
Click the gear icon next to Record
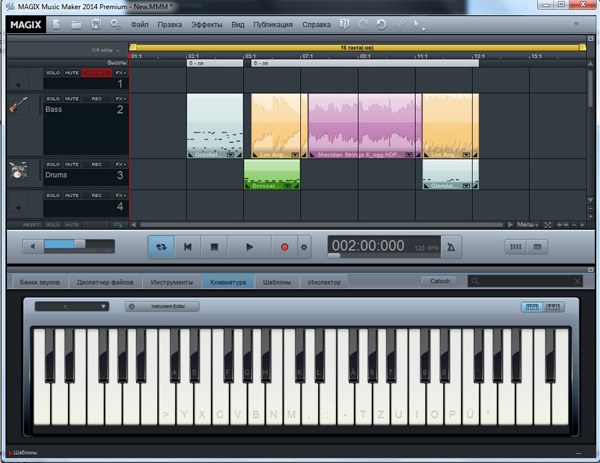(x=304, y=246)
